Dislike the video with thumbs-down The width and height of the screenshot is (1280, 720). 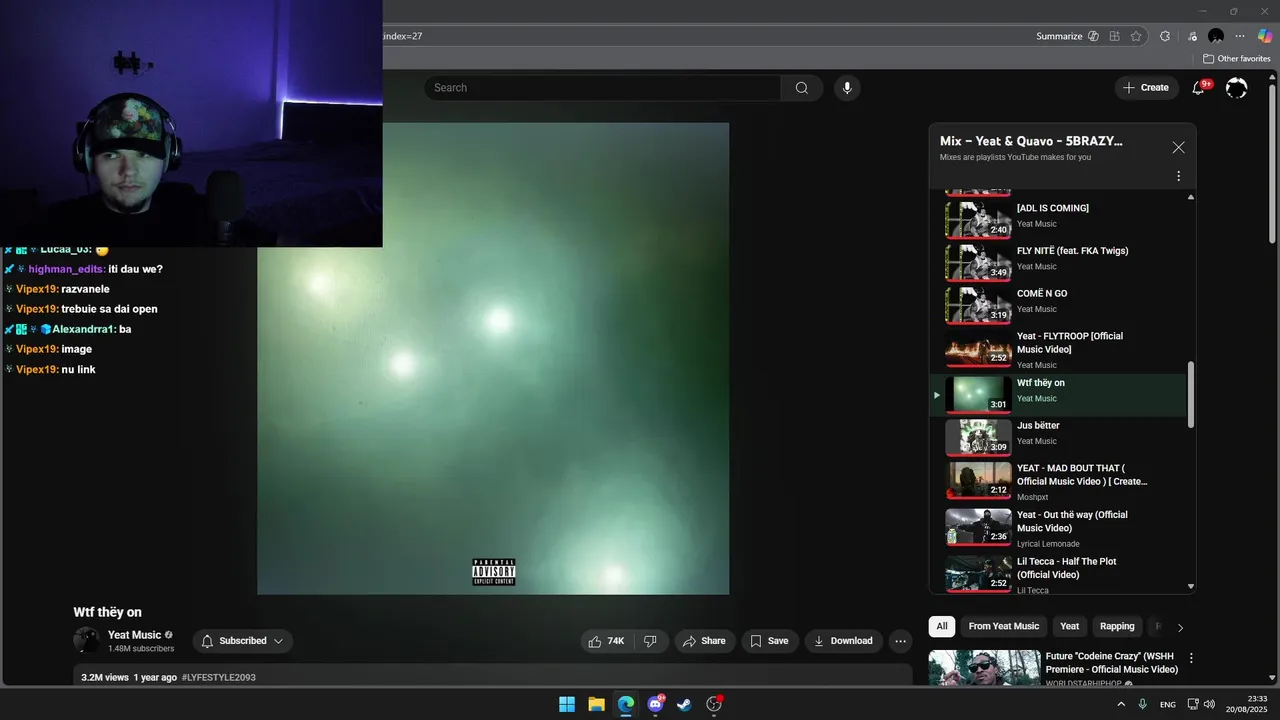(x=650, y=641)
